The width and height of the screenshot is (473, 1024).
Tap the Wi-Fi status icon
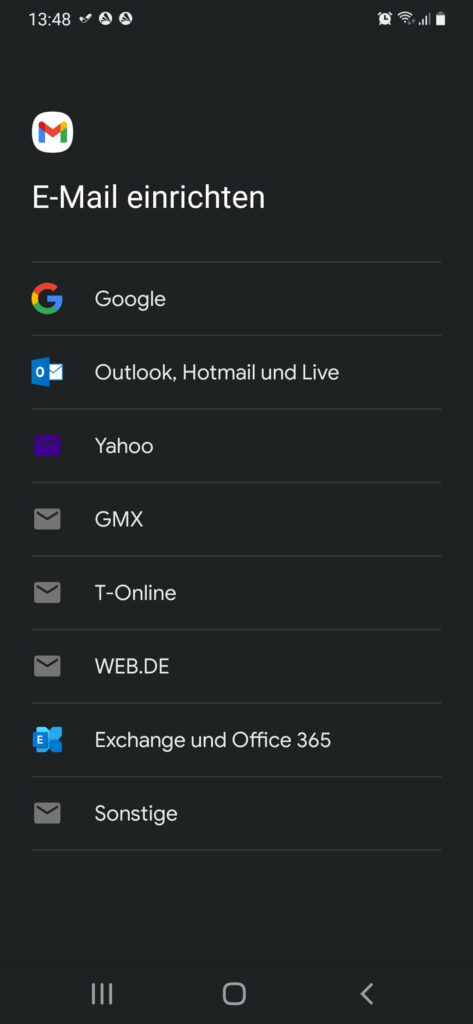pyautogui.click(x=406, y=19)
